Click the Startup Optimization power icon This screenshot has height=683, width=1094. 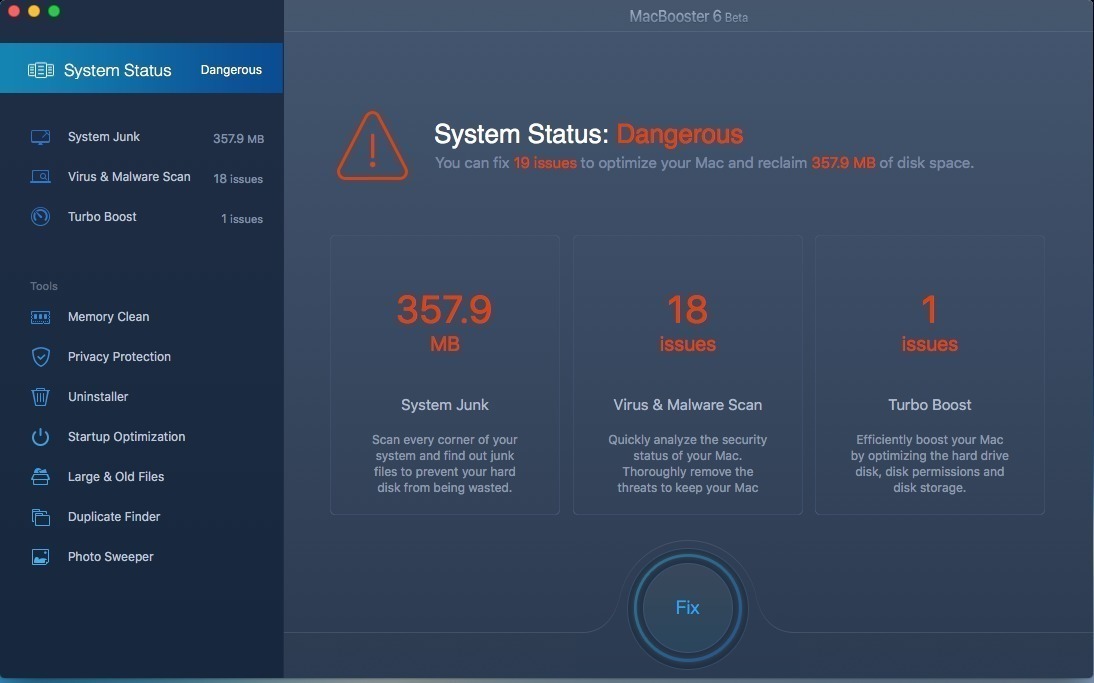pos(40,437)
